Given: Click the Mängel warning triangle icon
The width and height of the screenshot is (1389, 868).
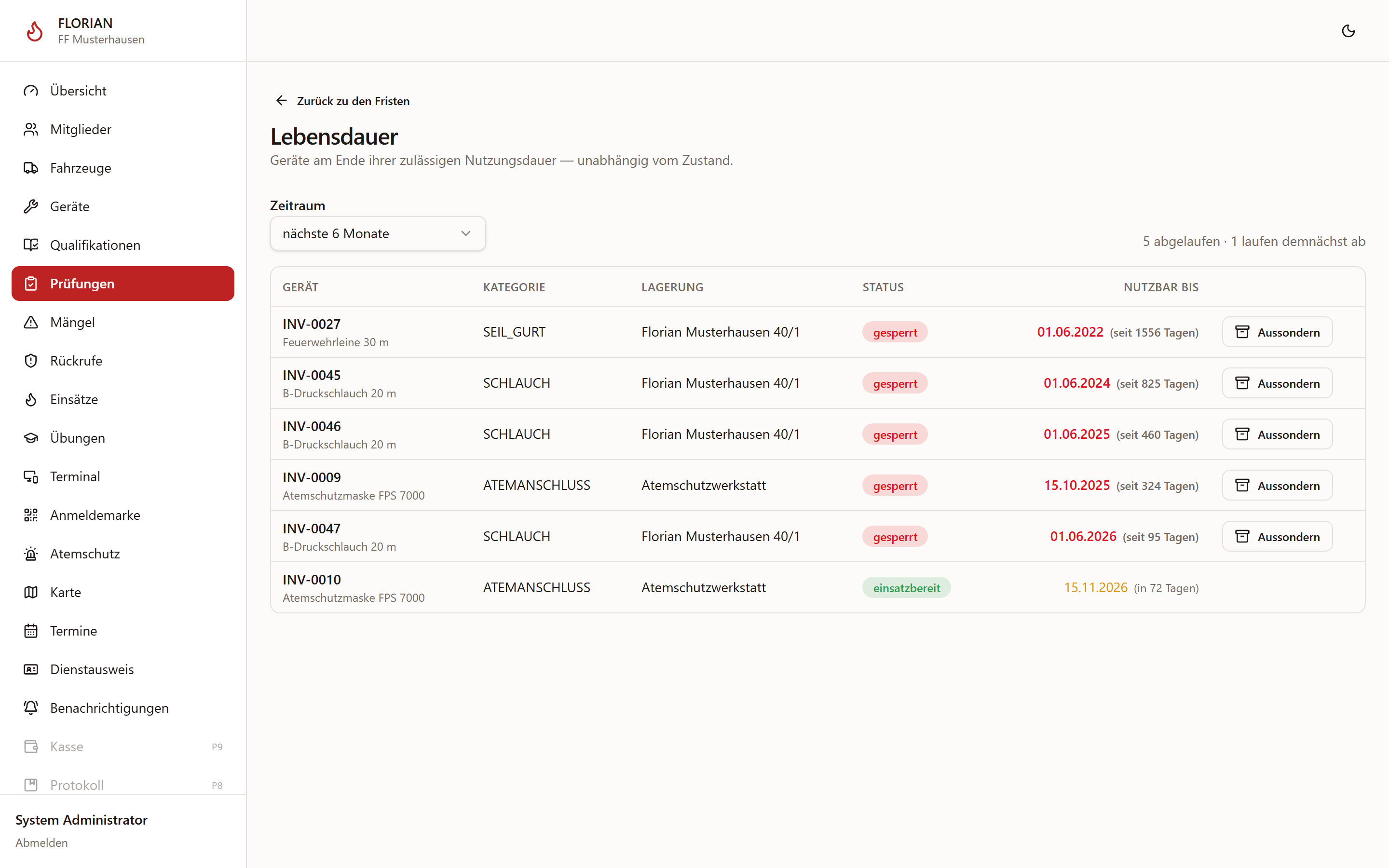Looking at the screenshot, I should 31,322.
